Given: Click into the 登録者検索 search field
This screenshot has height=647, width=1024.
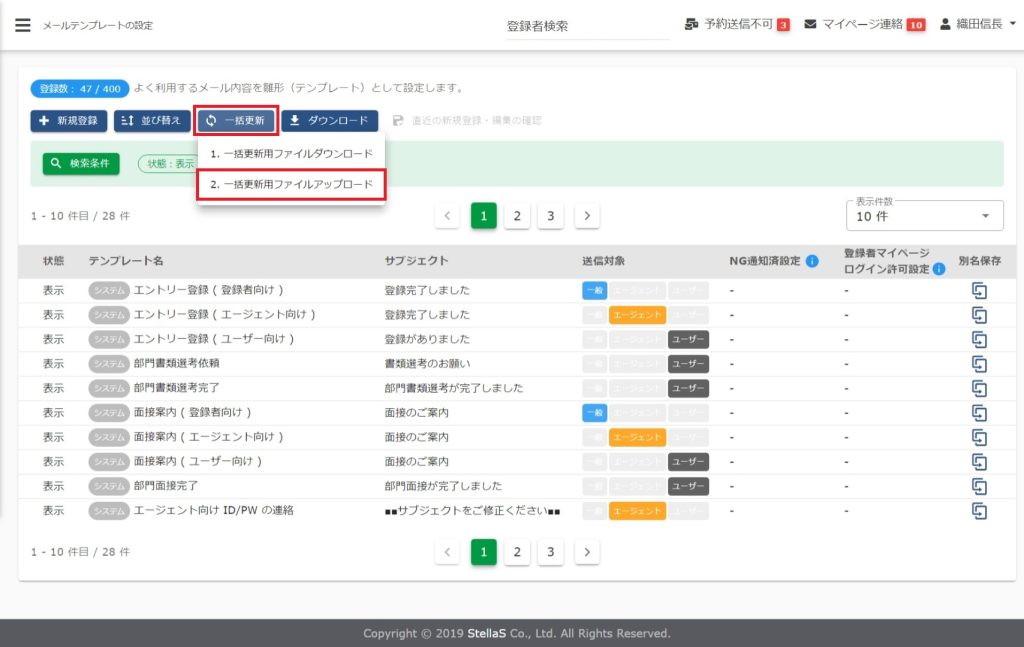Looking at the screenshot, I should click(x=585, y=27).
